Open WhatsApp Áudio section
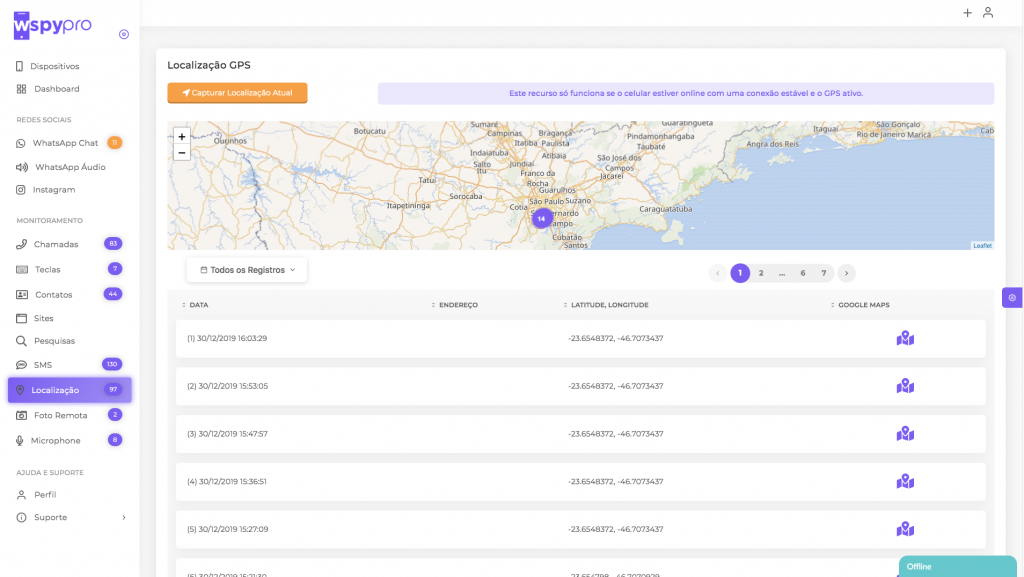Image resolution: width=1024 pixels, height=577 pixels. click(x=61, y=167)
